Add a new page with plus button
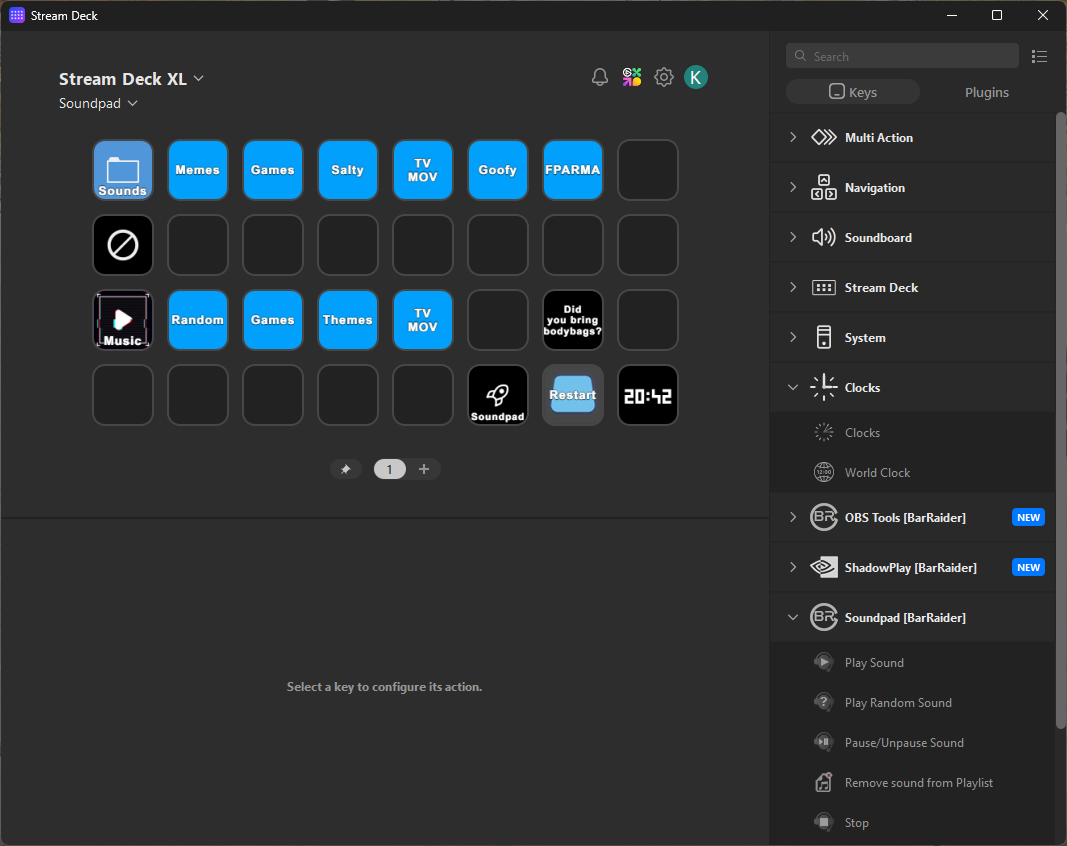This screenshot has height=846, width=1067. tap(424, 469)
